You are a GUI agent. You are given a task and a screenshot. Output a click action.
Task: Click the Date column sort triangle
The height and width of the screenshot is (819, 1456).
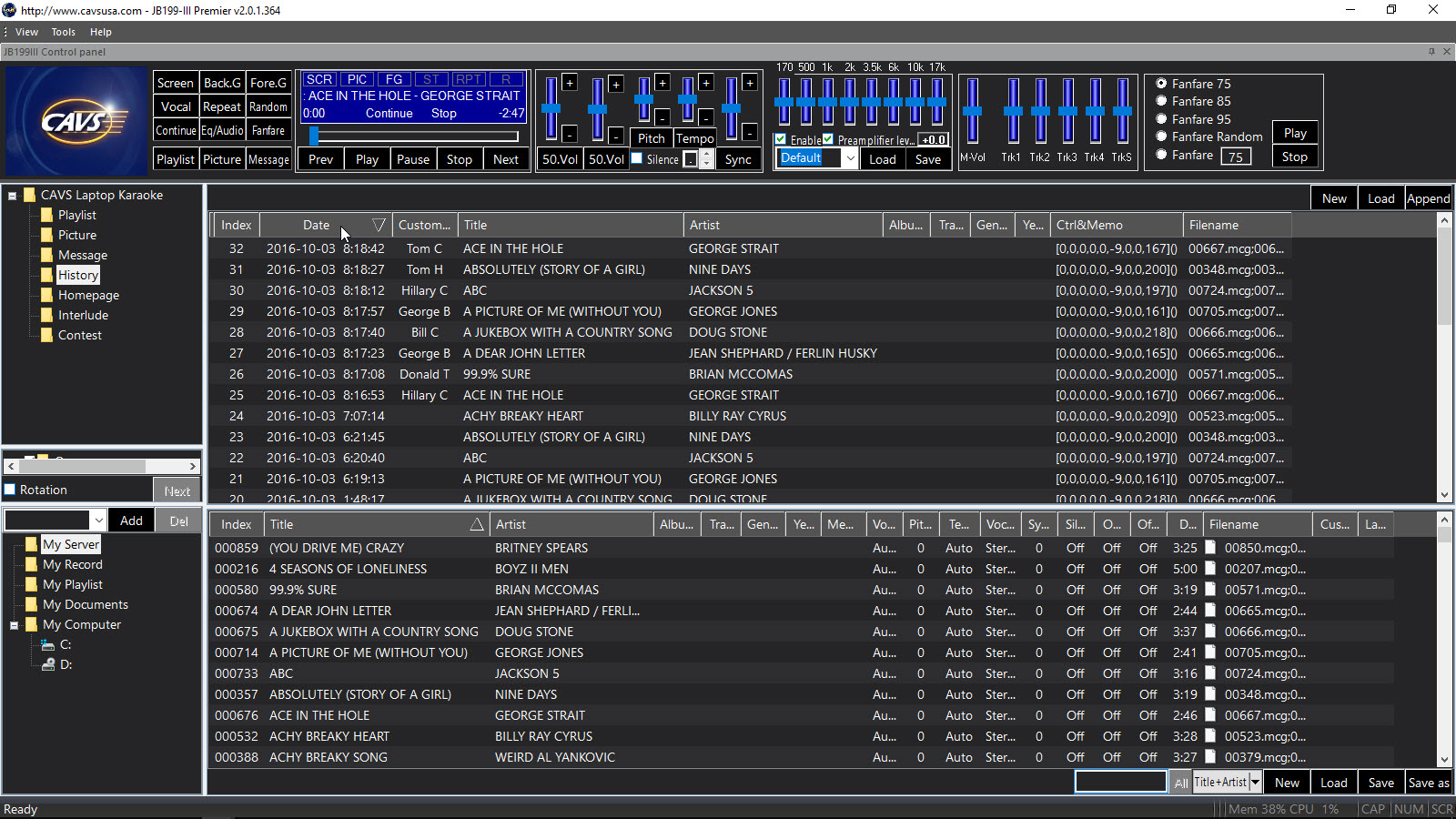pyautogui.click(x=379, y=225)
